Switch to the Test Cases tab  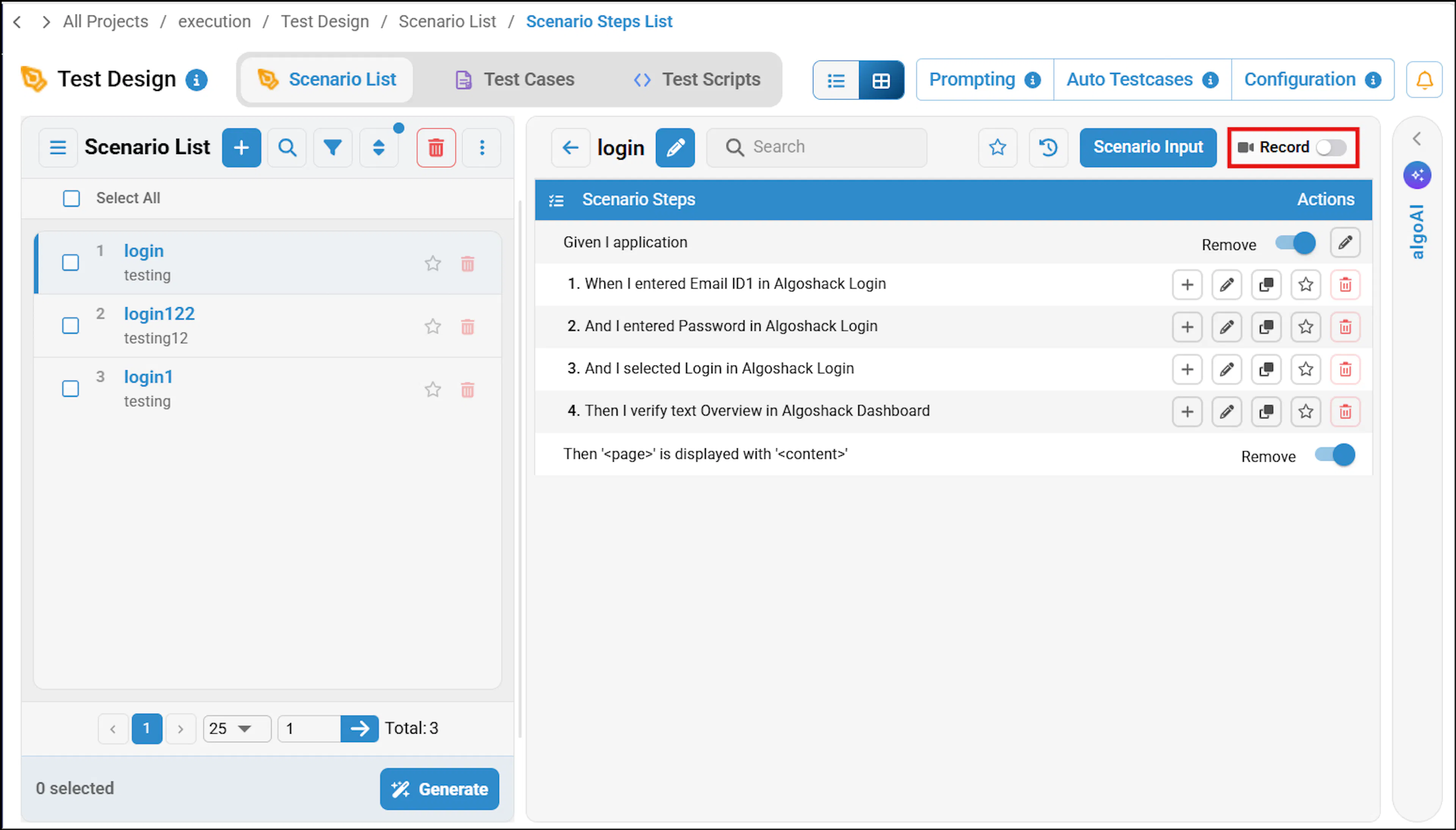(x=516, y=80)
